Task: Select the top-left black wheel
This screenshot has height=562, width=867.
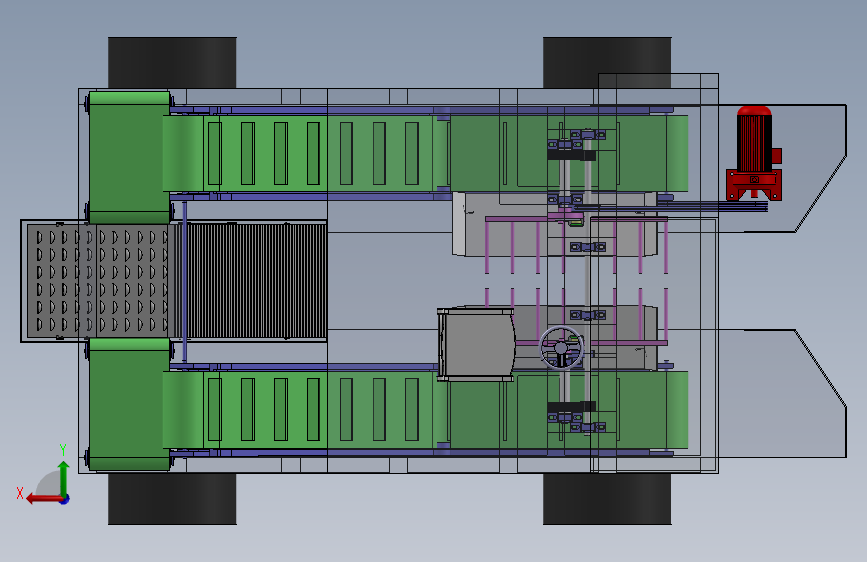Action: pos(172,63)
